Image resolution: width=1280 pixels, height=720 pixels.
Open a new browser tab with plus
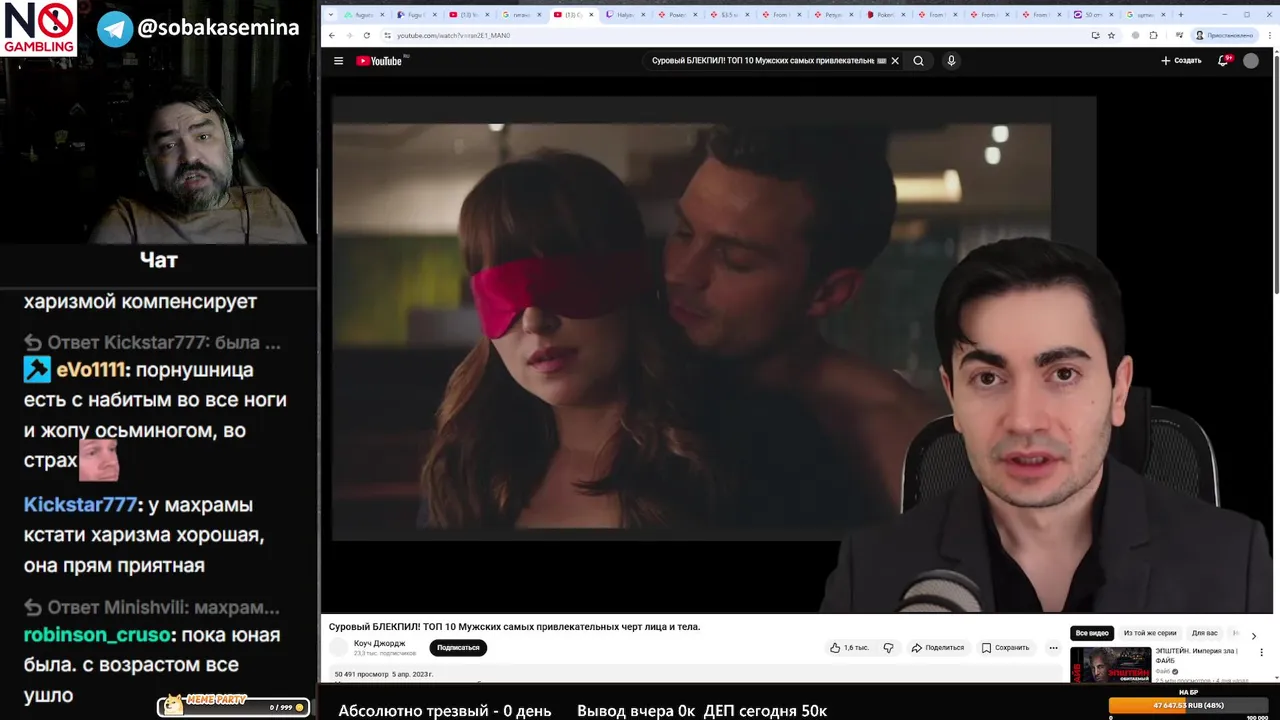click(1181, 15)
